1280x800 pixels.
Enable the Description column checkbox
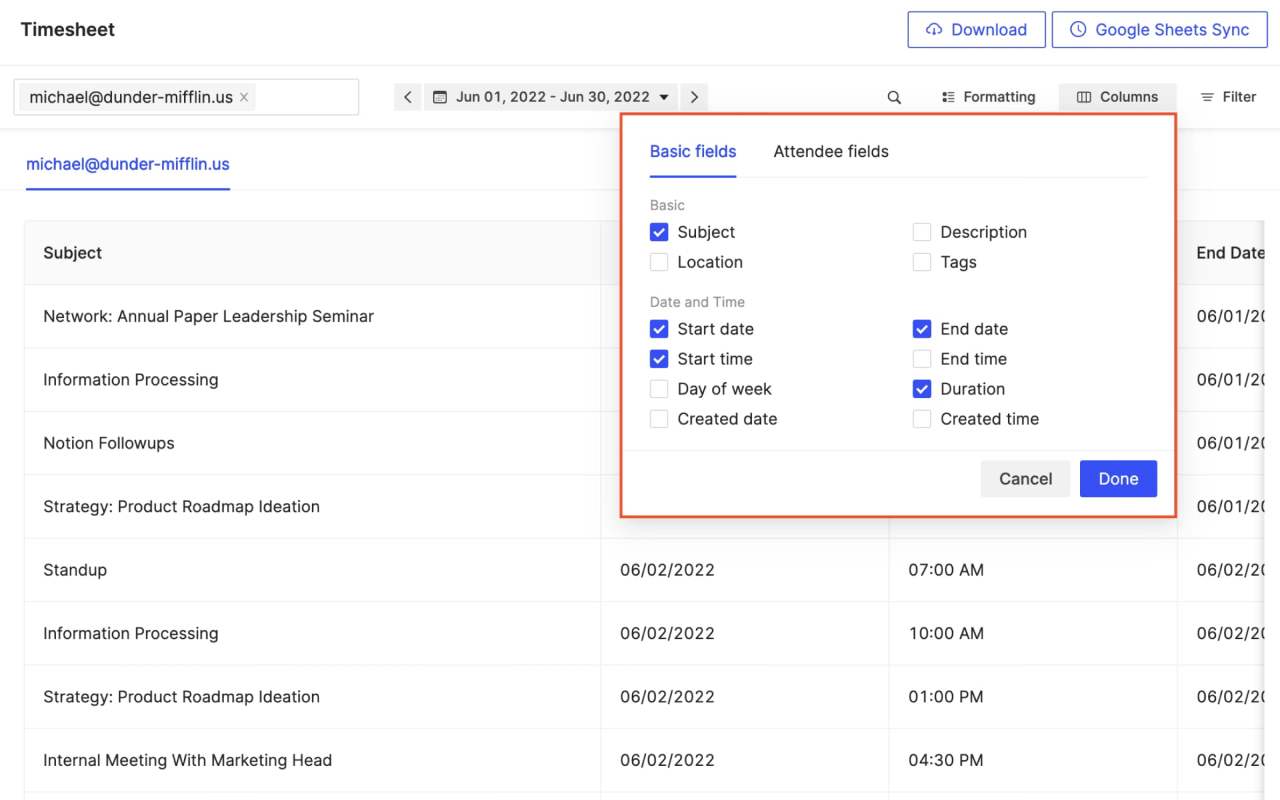pos(922,232)
